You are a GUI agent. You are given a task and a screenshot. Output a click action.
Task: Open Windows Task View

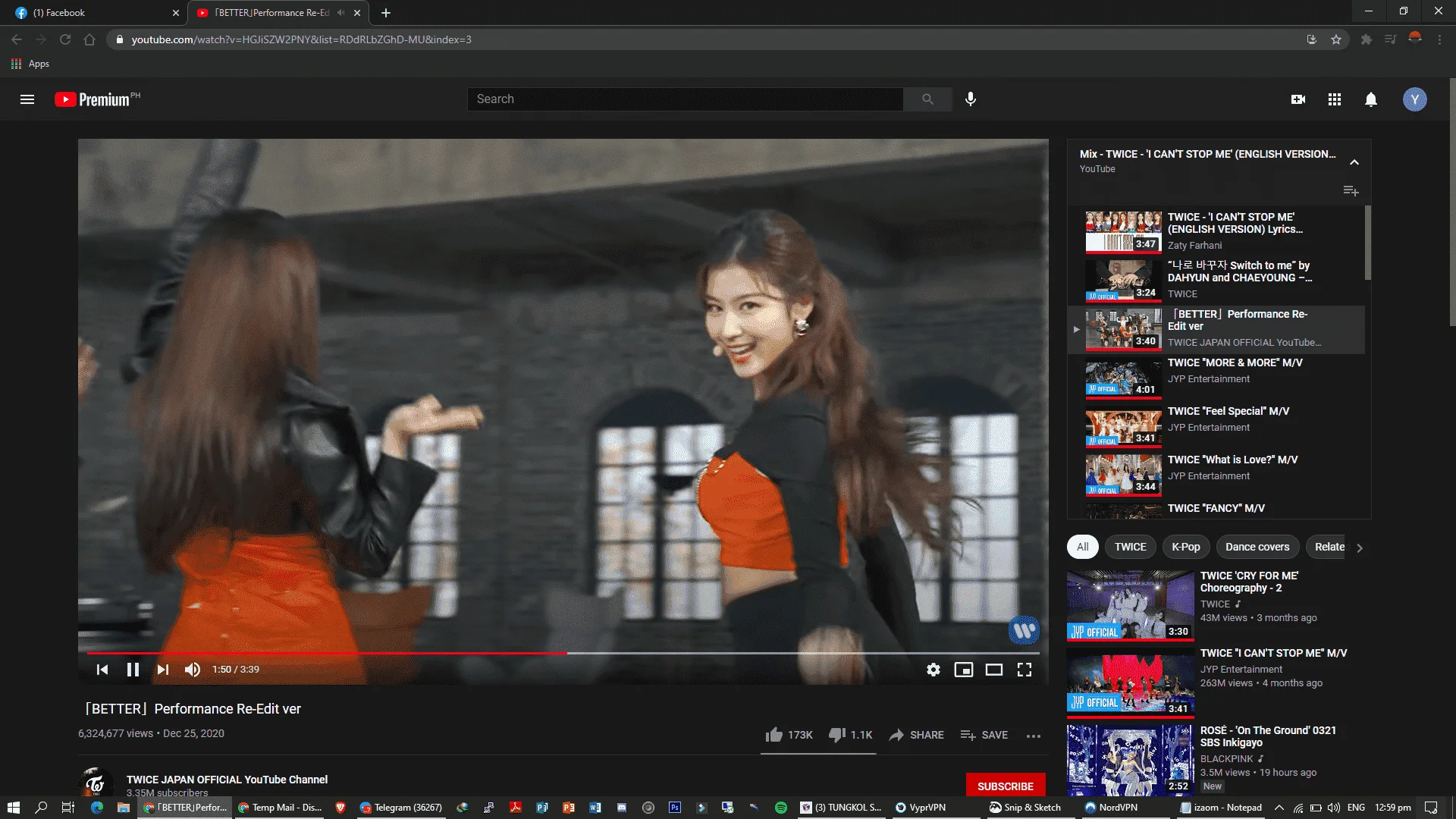(67, 808)
